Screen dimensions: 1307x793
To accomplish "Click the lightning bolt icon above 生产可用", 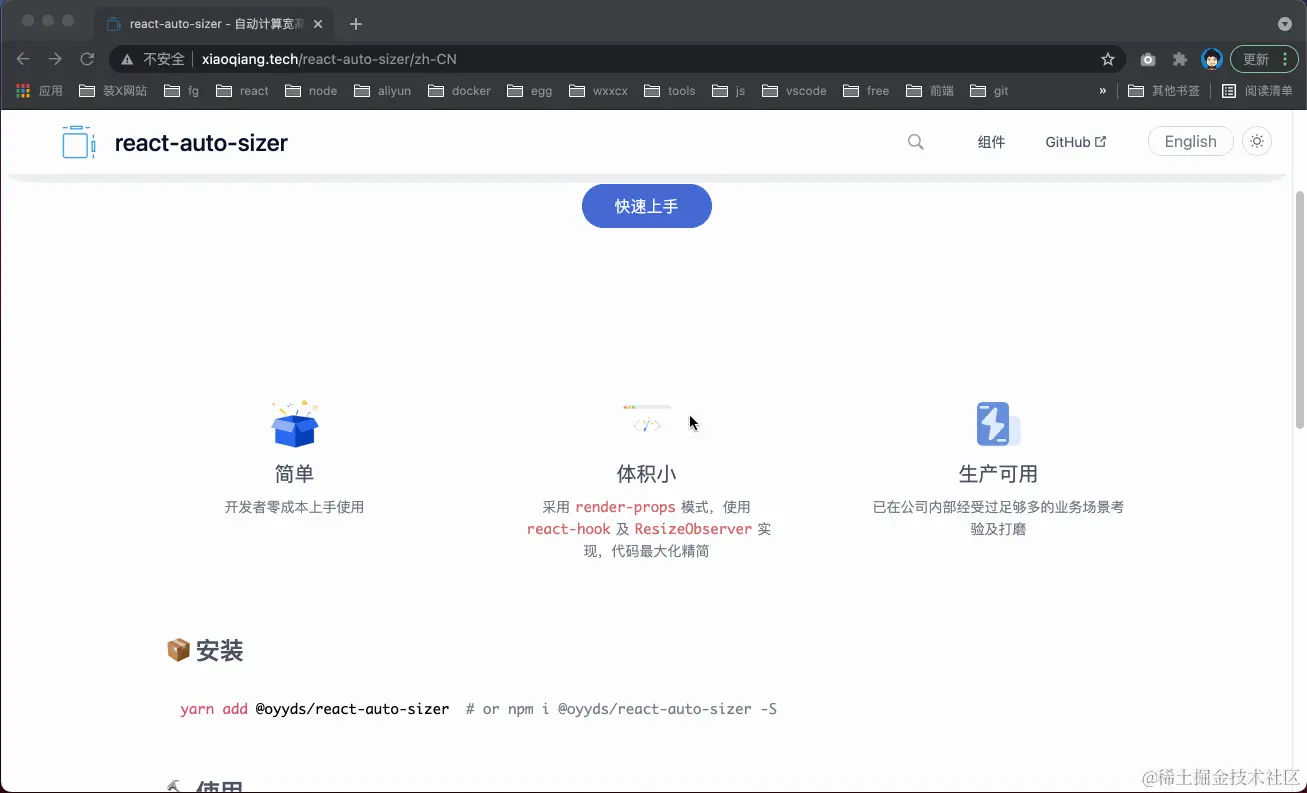I will pyautogui.click(x=998, y=424).
